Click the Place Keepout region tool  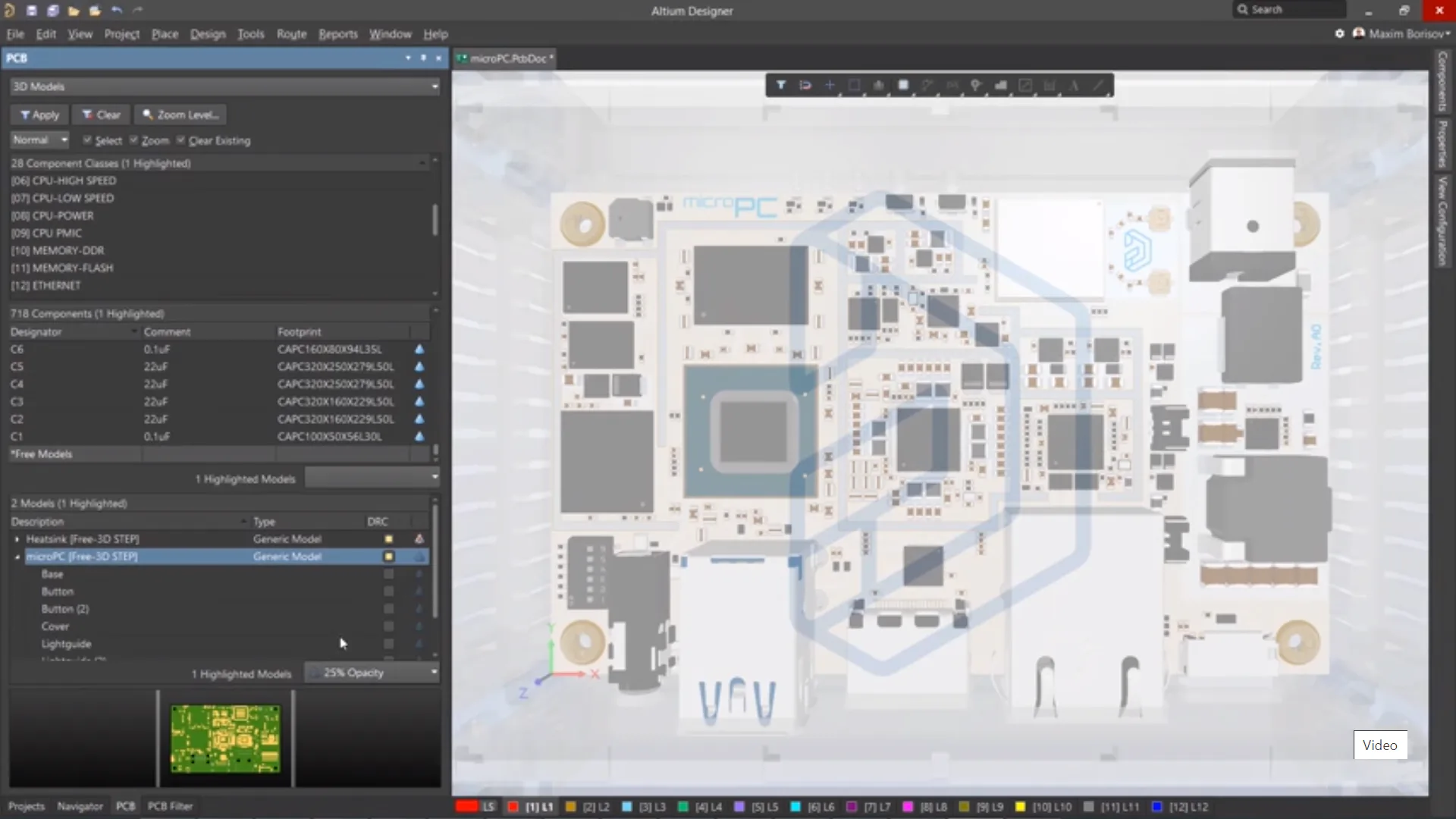click(x=1025, y=85)
